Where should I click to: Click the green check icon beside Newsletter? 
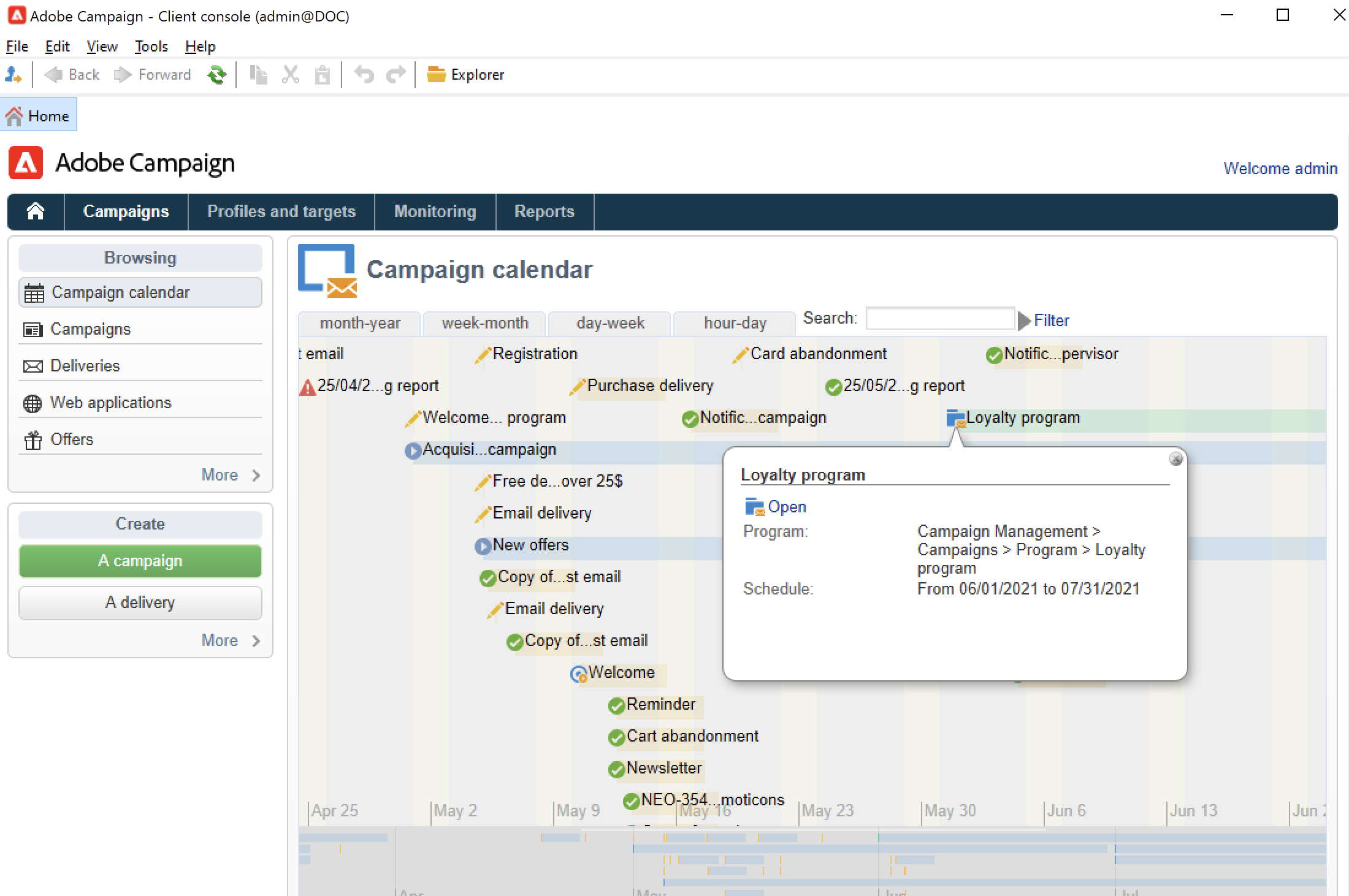[616, 769]
